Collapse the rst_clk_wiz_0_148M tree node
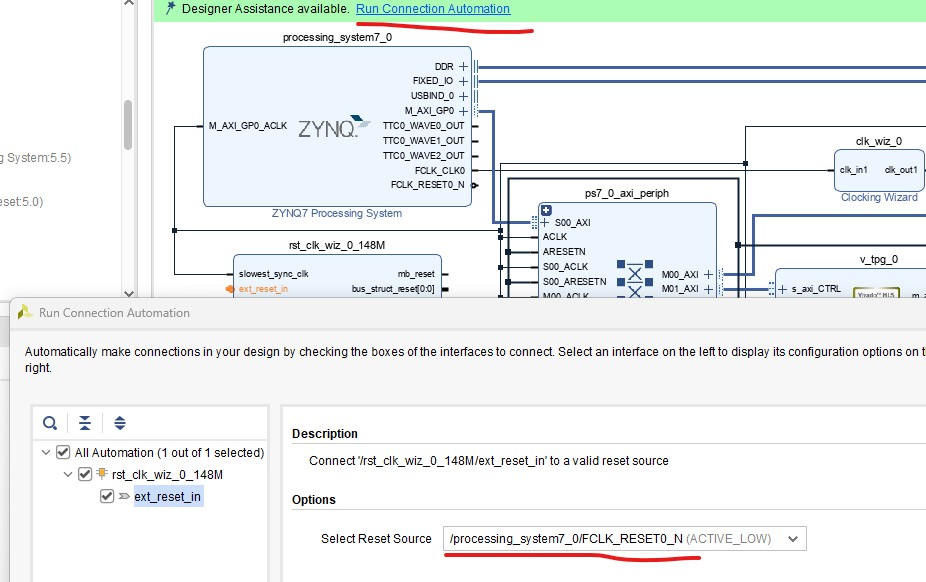Viewport: 926px width, 582px height. click(x=67, y=475)
